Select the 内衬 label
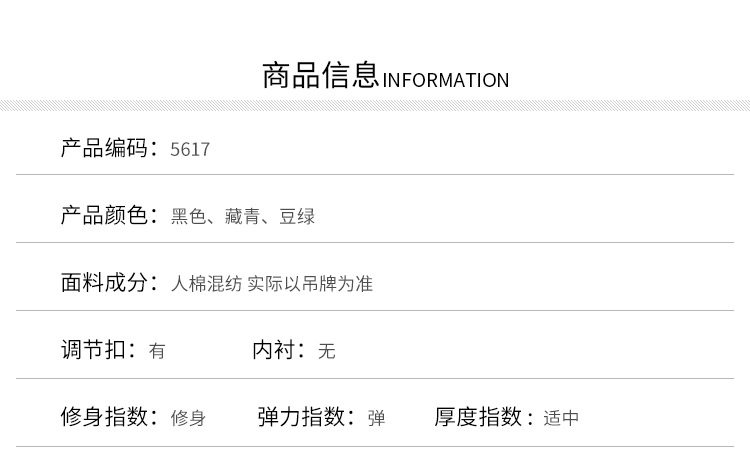 coord(273,351)
